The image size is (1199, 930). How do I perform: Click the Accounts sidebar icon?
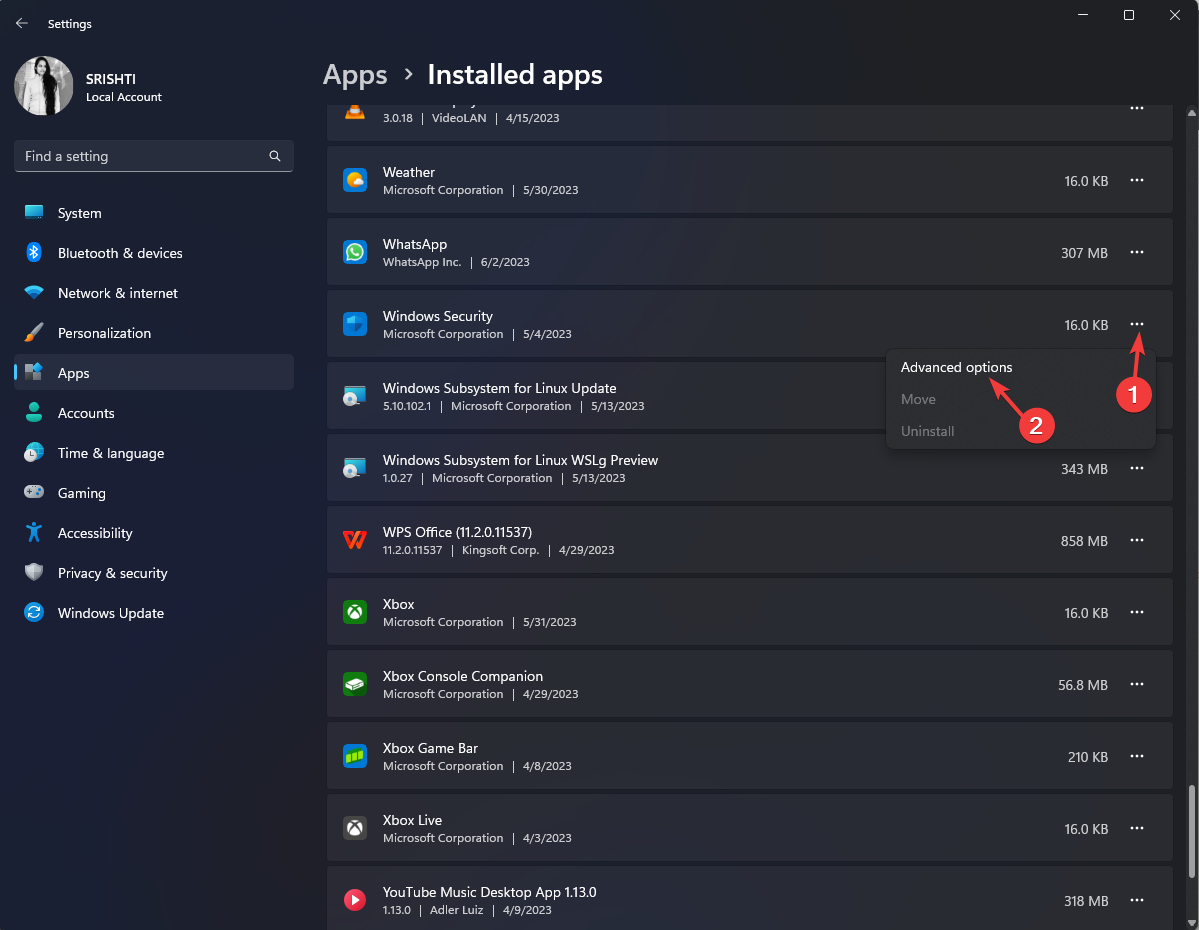[x=33, y=413]
